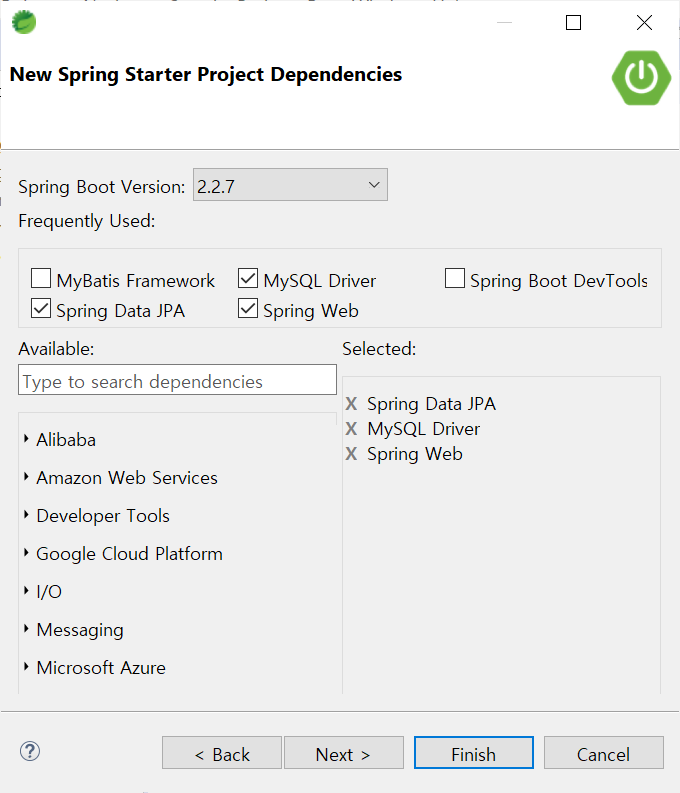Click the Back button

tap(221, 753)
